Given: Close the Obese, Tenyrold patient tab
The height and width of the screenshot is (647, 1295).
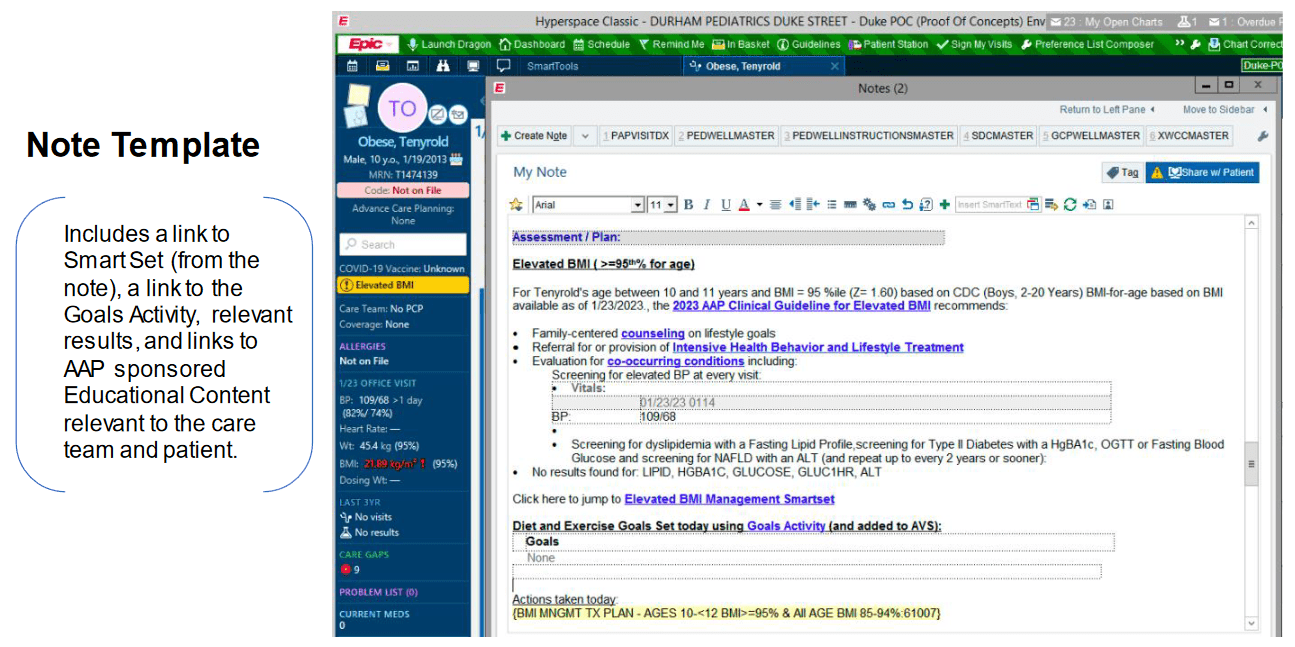Looking at the screenshot, I should [x=835, y=66].
